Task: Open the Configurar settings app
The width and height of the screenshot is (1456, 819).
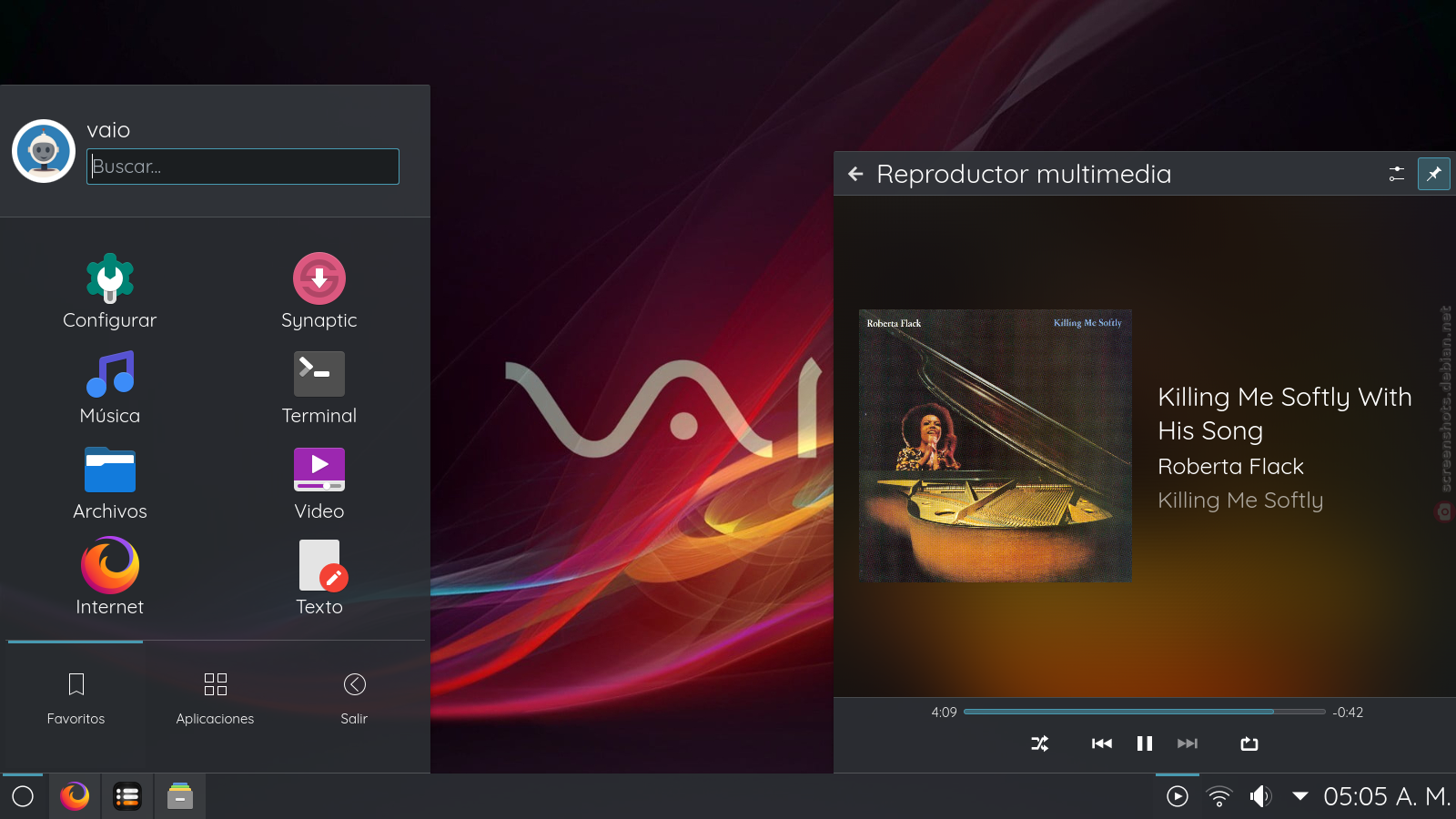Action: (110, 291)
